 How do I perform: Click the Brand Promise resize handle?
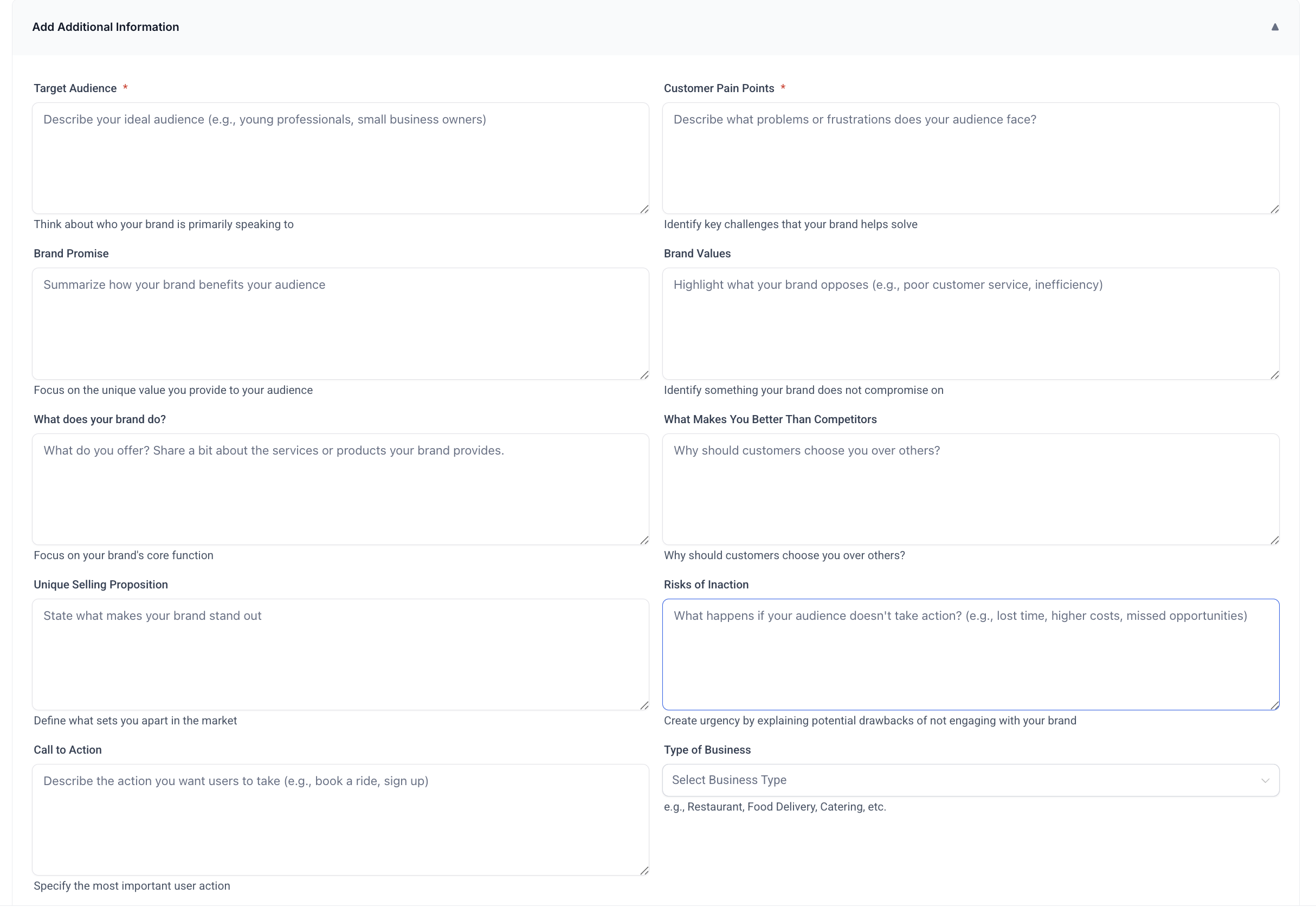[x=644, y=375]
